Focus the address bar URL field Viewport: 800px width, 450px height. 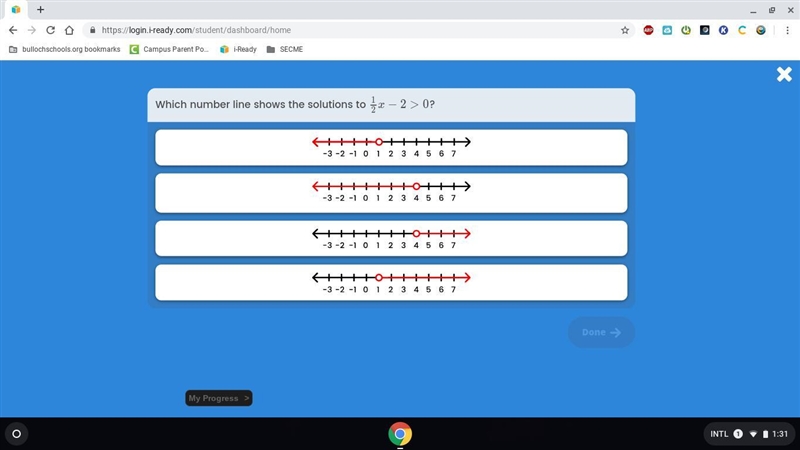[357, 30]
